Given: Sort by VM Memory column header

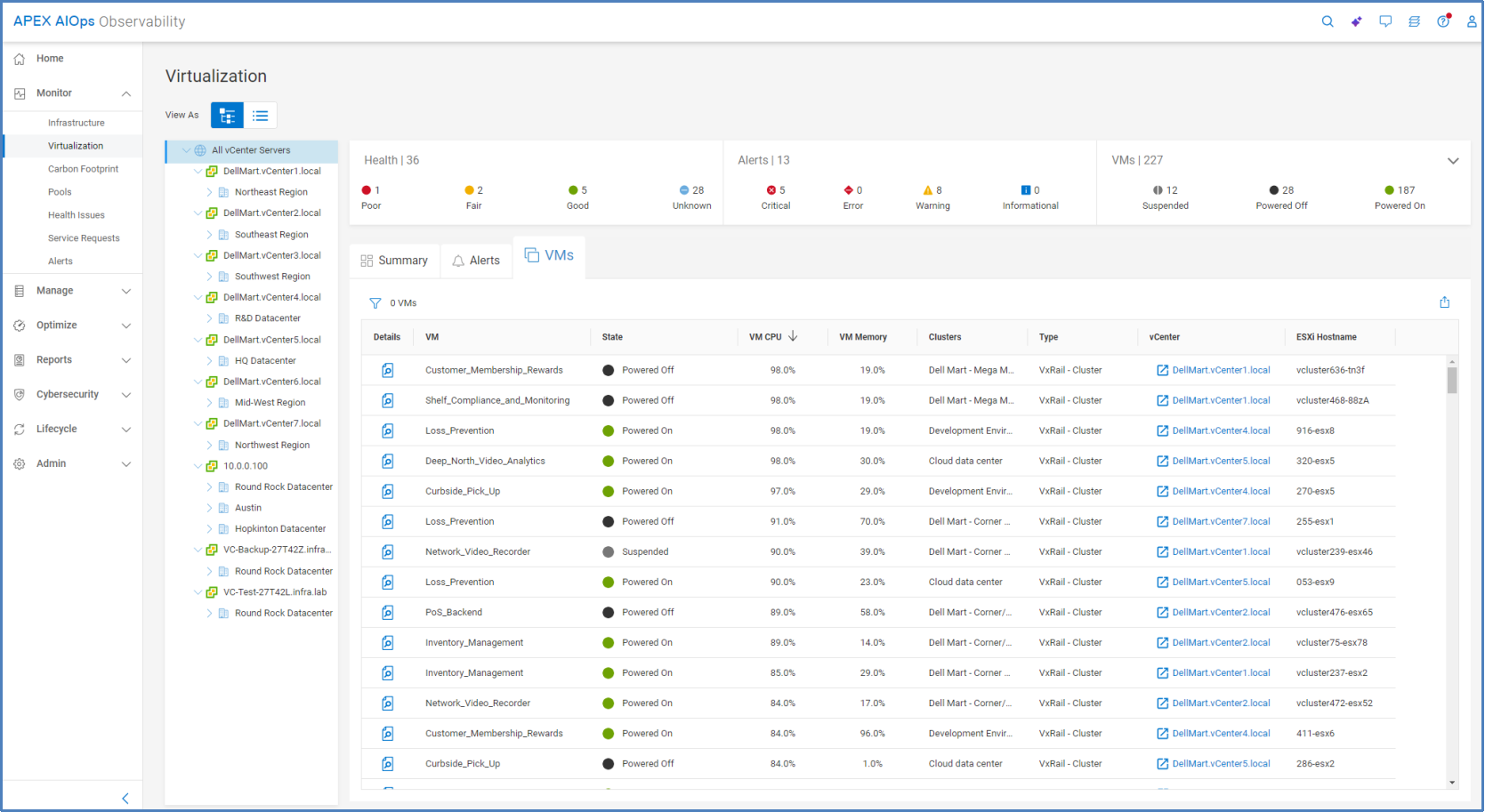Looking at the screenshot, I should tap(862, 337).
